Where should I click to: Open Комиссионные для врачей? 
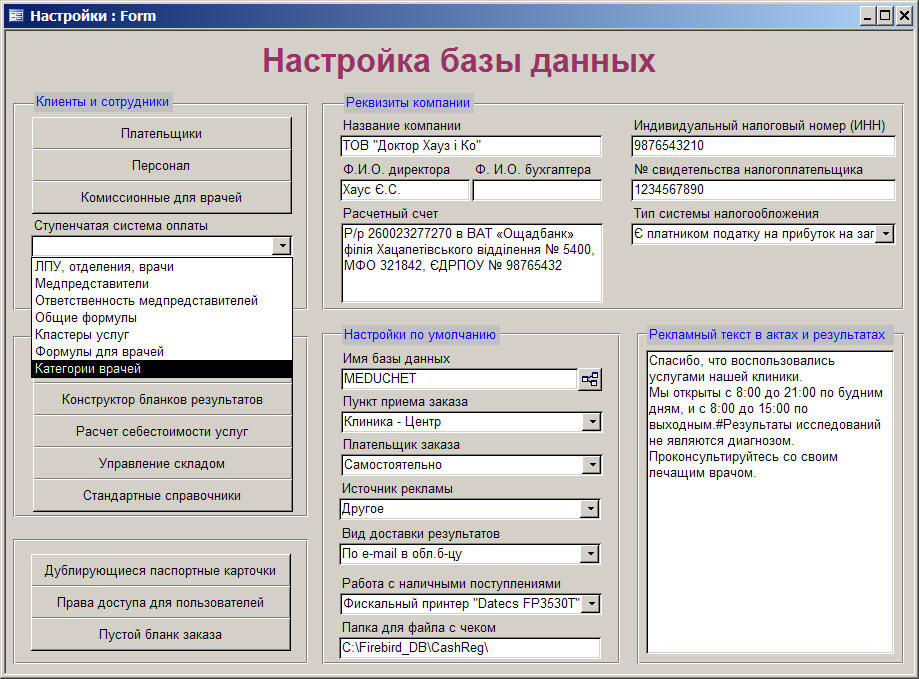pos(161,197)
